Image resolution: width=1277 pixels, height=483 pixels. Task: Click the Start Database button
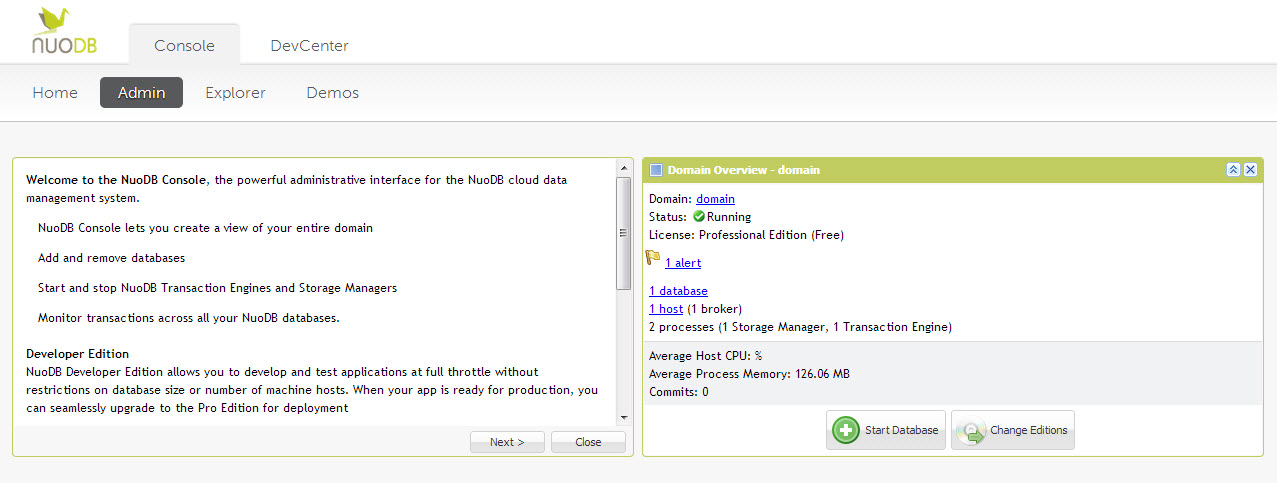point(886,430)
